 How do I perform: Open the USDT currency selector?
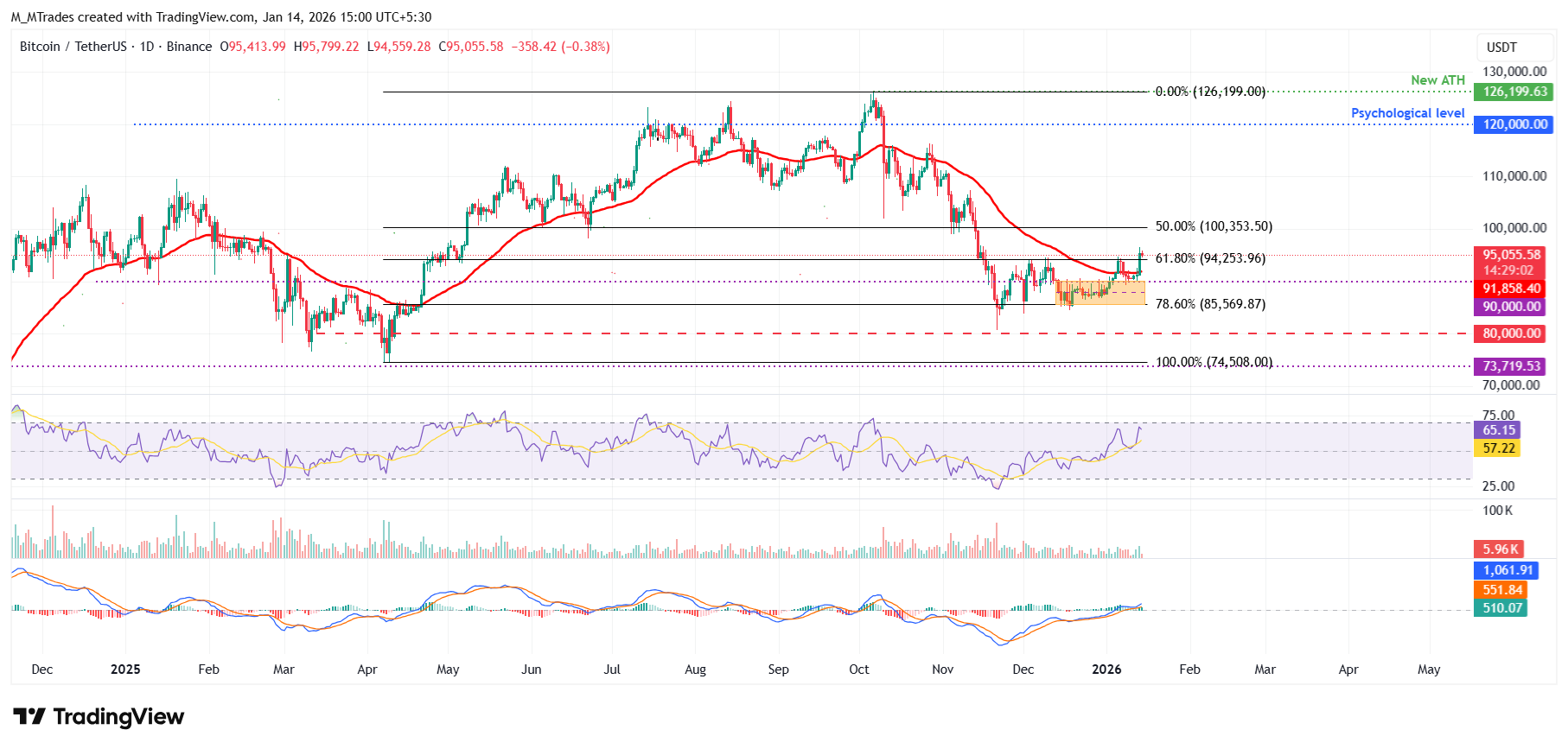[1501, 48]
